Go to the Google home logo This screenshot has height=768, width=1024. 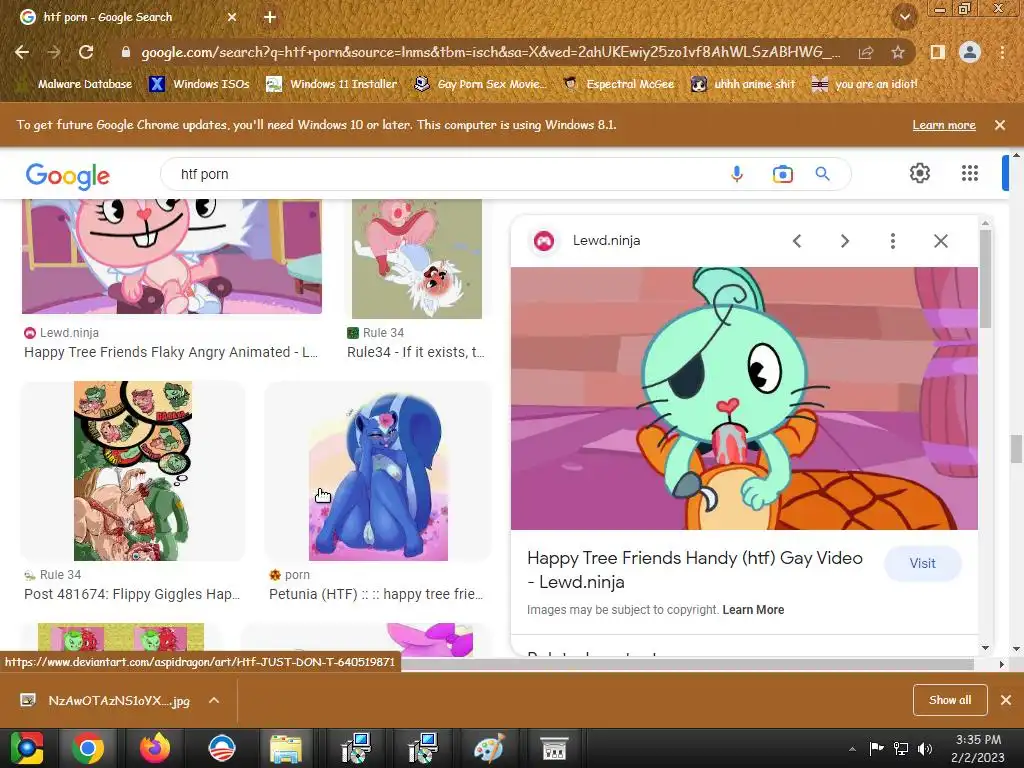[x=67, y=176]
